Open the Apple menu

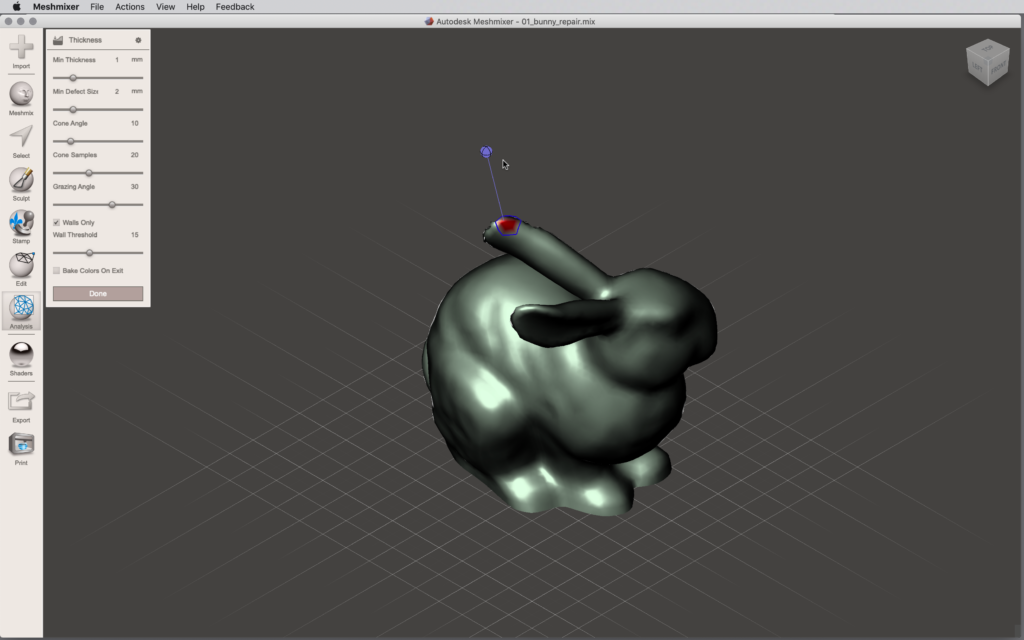(x=16, y=7)
